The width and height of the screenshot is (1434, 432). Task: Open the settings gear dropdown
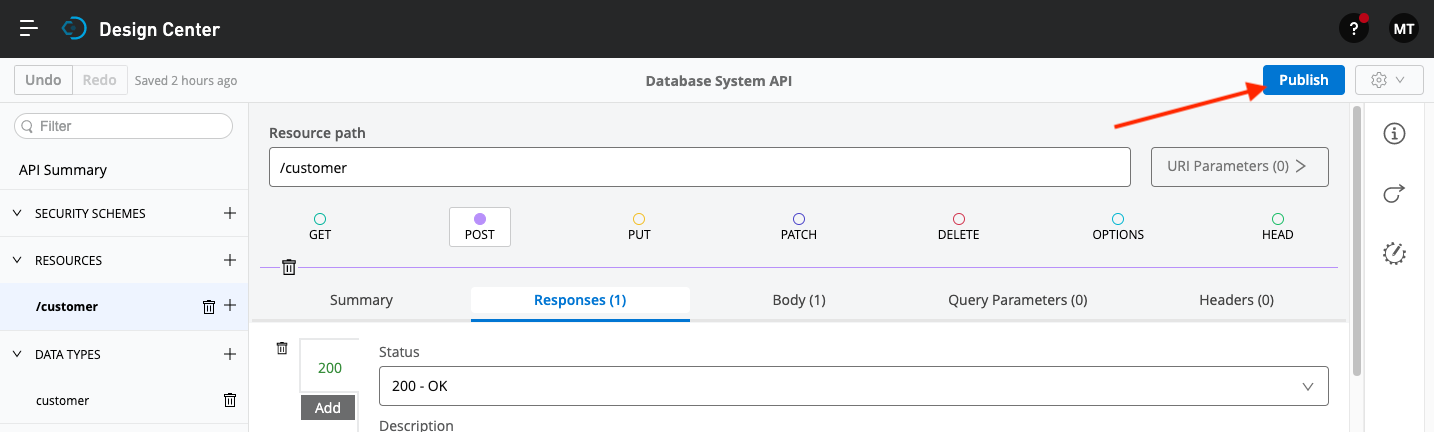click(1388, 80)
